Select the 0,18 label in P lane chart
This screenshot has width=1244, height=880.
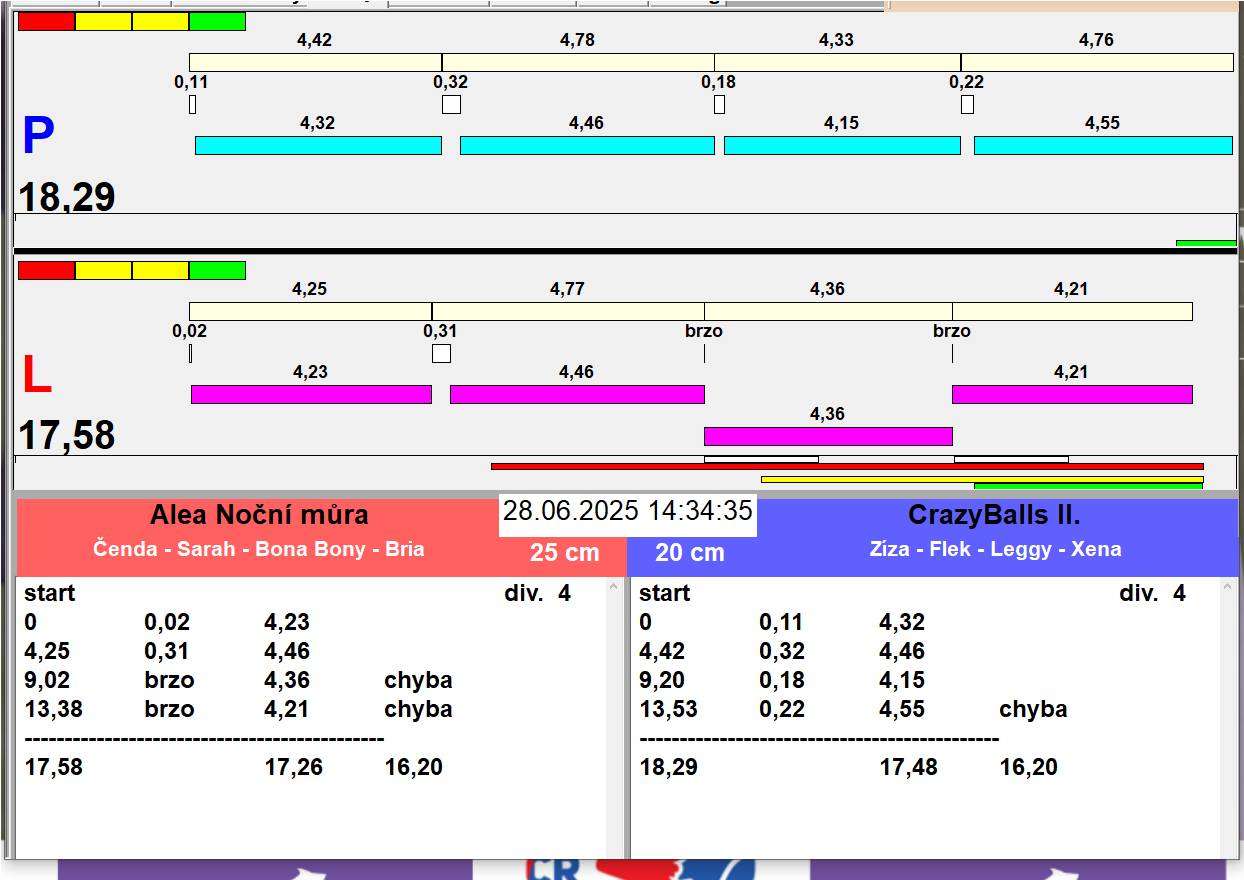(718, 83)
